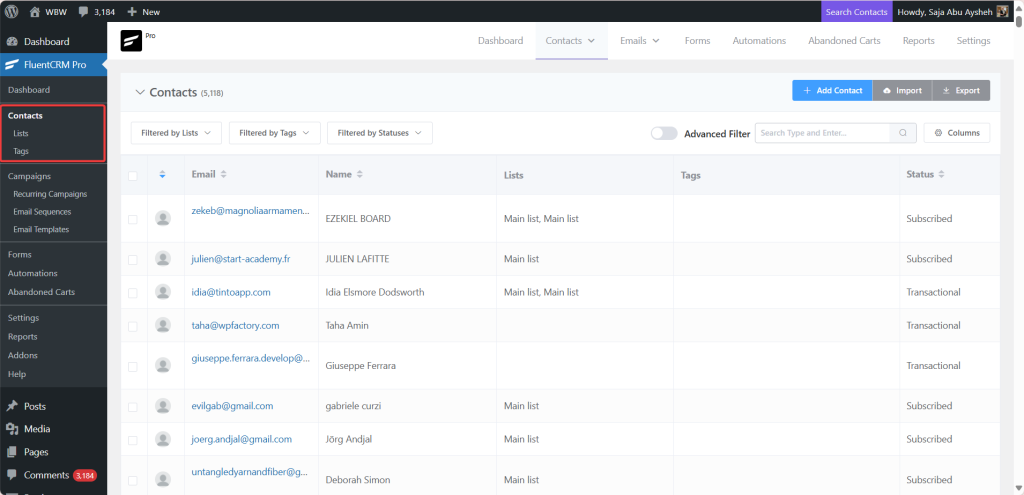Check the Jörg Andjal row checkbox

pyautogui.click(x=133, y=440)
